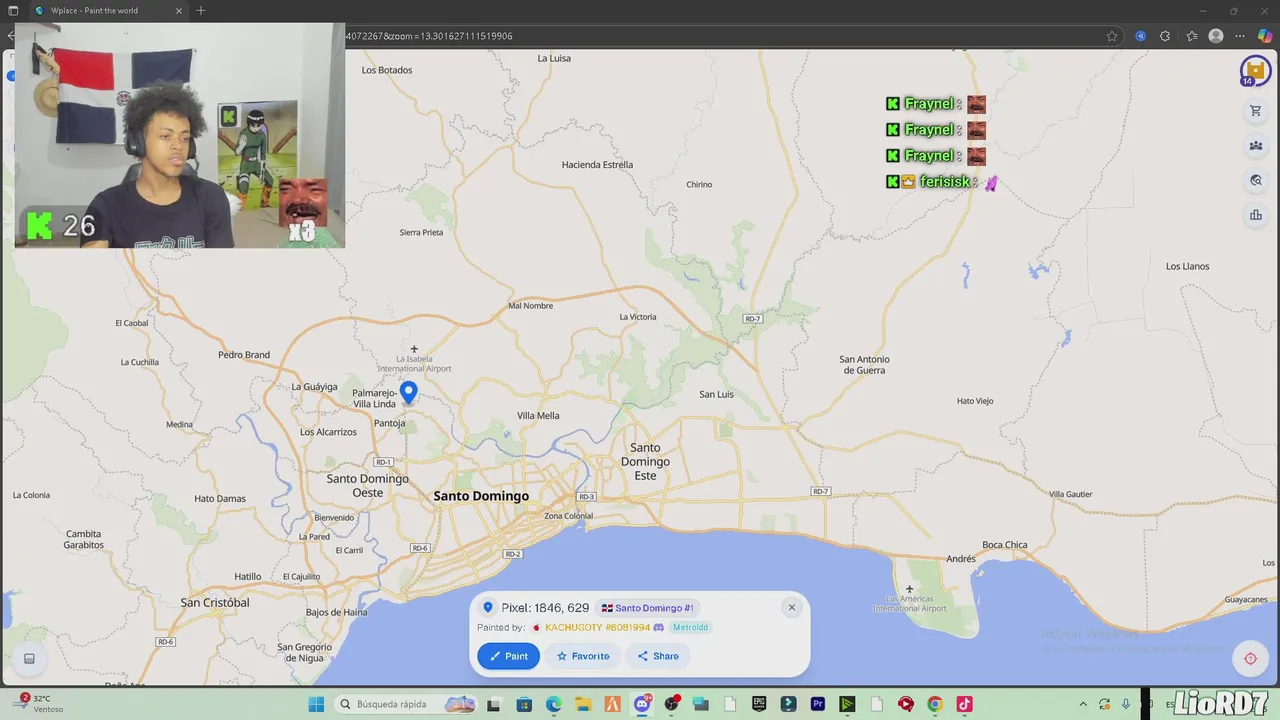This screenshot has width=1280, height=720.
Task: Open the weather widget showing 32°C
Action: tap(40, 703)
